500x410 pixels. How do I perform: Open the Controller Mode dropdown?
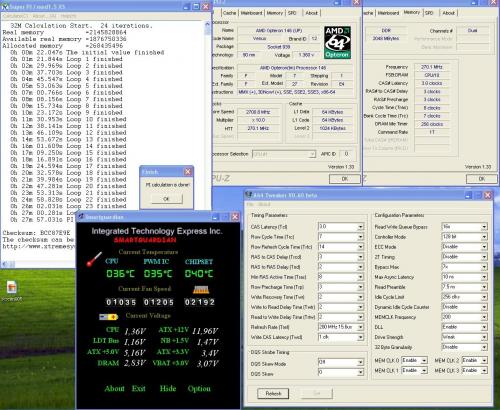click(x=484, y=237)
